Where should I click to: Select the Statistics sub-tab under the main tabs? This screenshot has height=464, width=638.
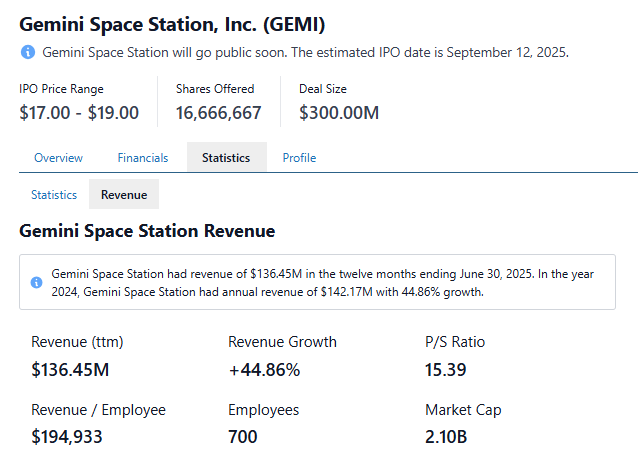point(54,195)
